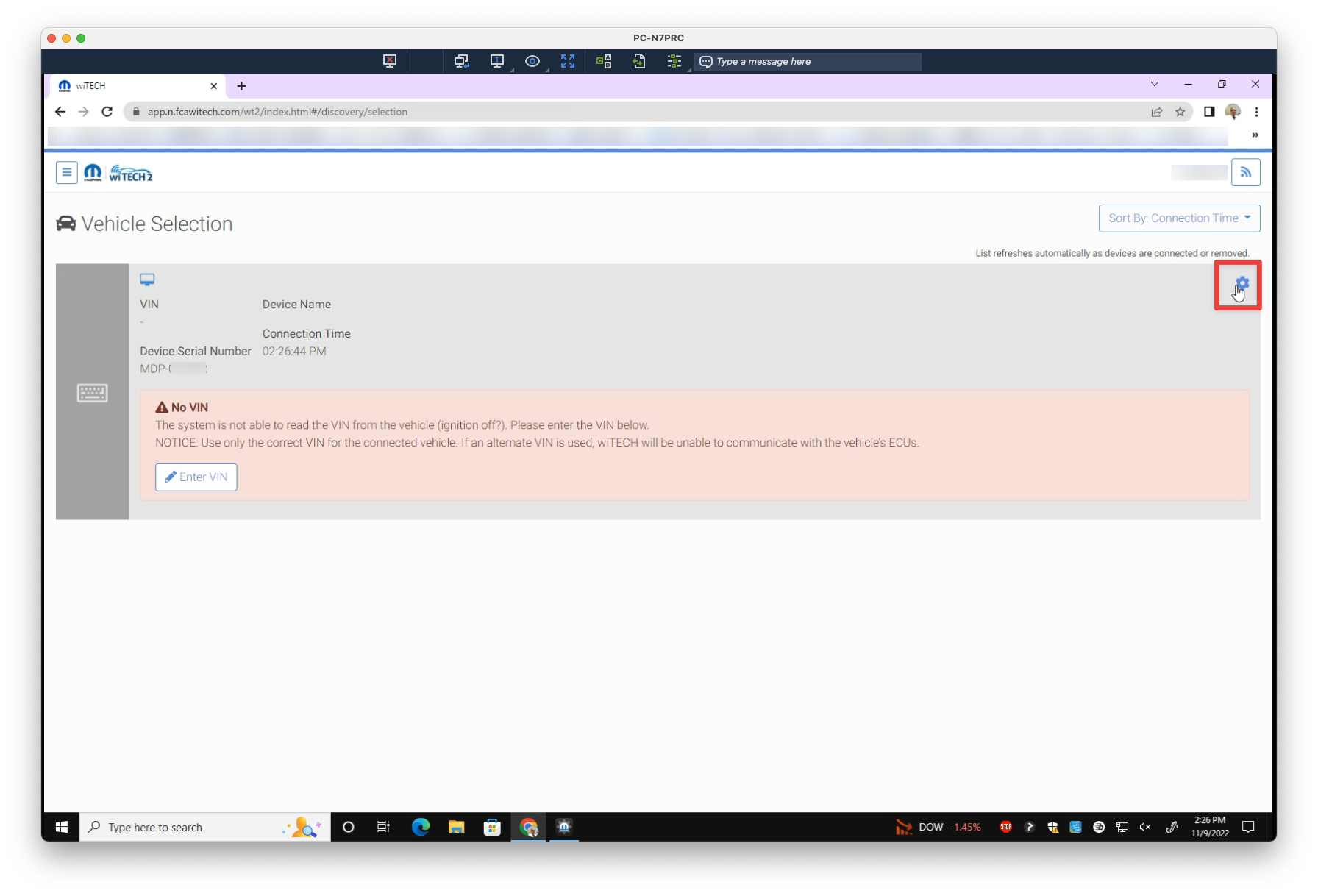Click the blue monitor device icon
The image size is (1318, 896).
147,280
